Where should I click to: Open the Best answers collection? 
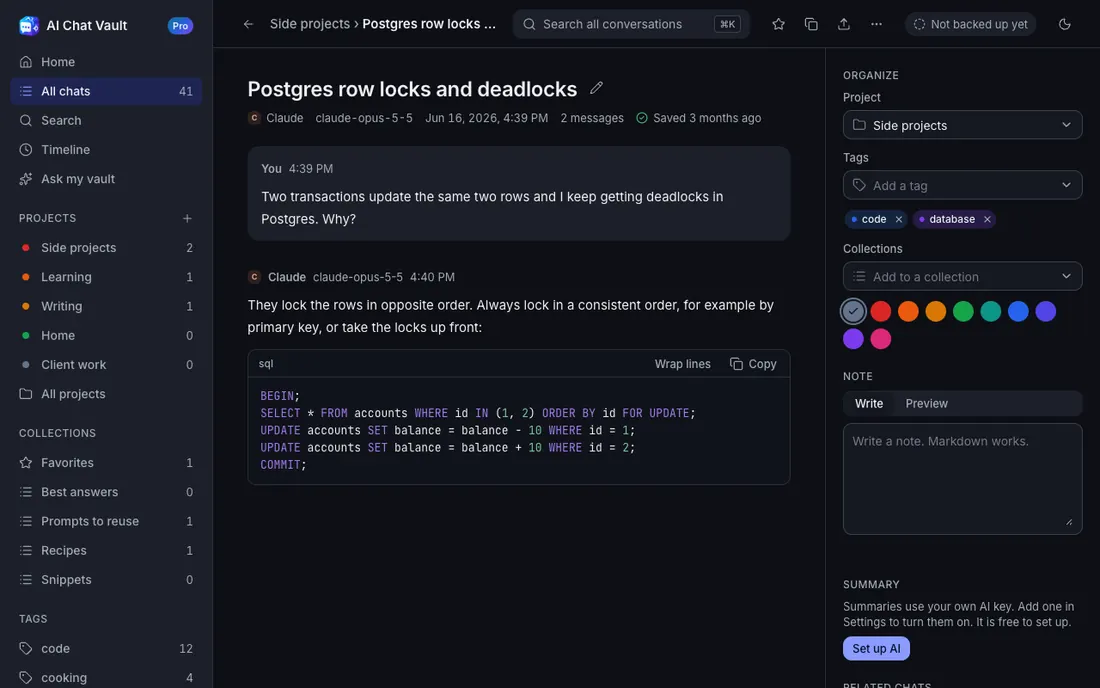click(106, 492)
